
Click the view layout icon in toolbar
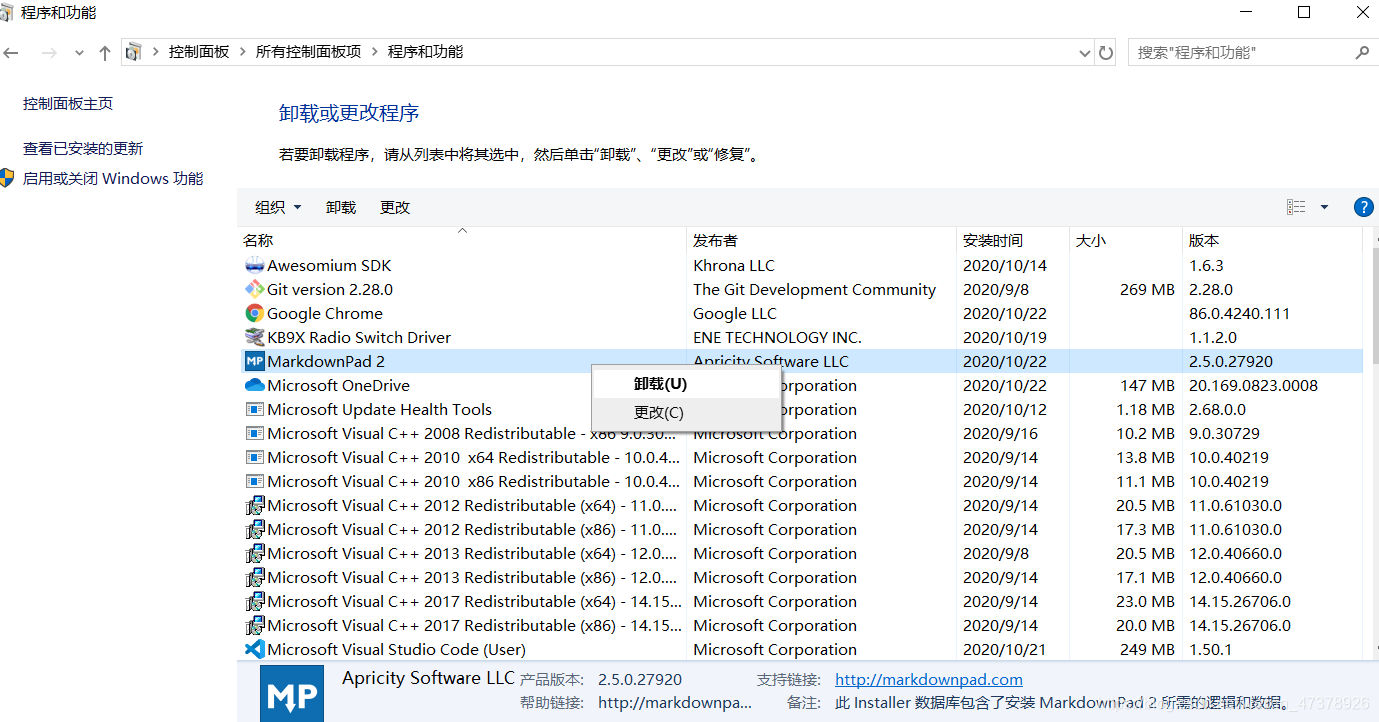[x=1296, y=207]
